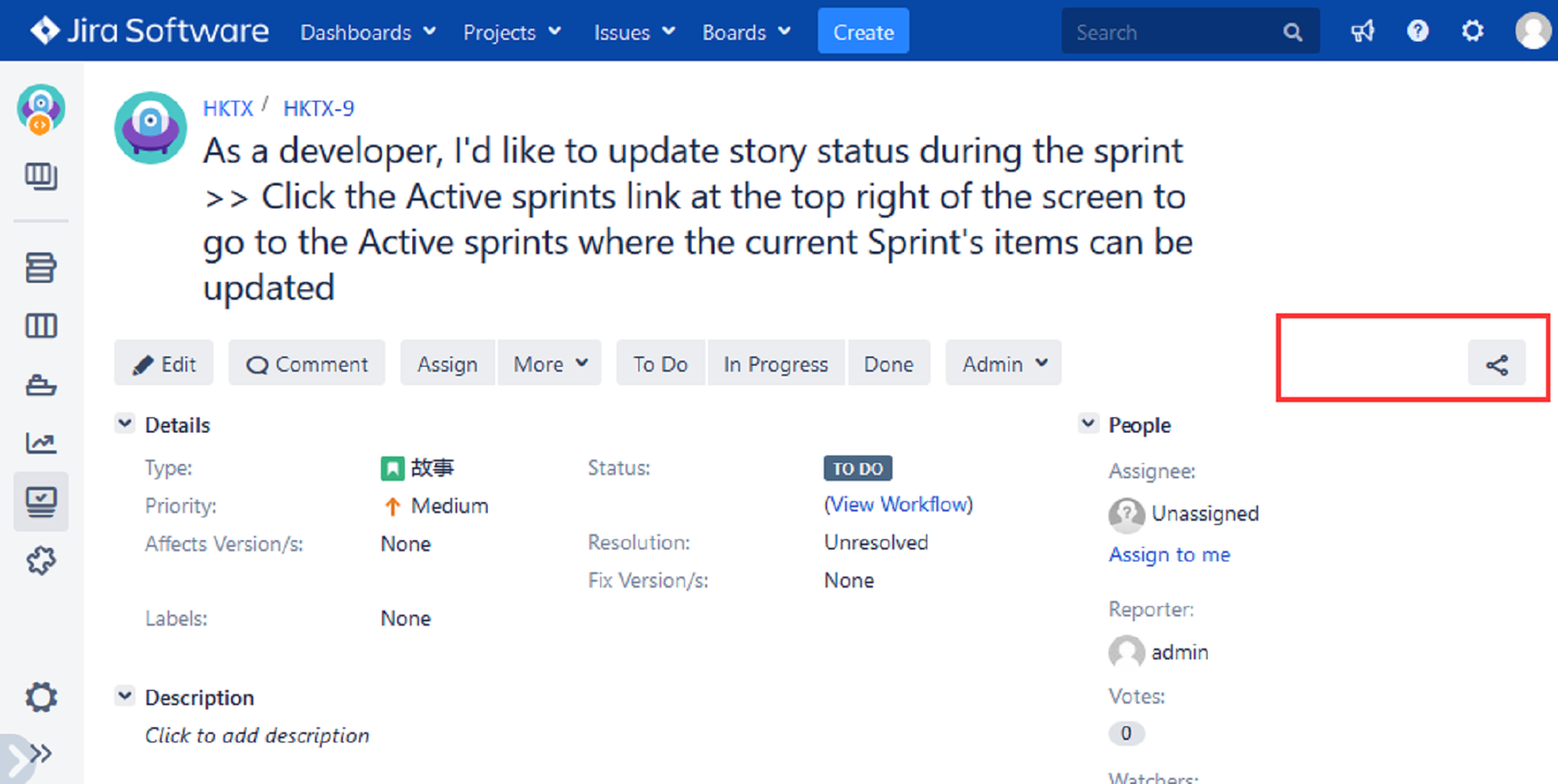The height and width of the screenshot is (784, 1558).
Task: Click the search magnifier icon
Action: point(1293,32)
